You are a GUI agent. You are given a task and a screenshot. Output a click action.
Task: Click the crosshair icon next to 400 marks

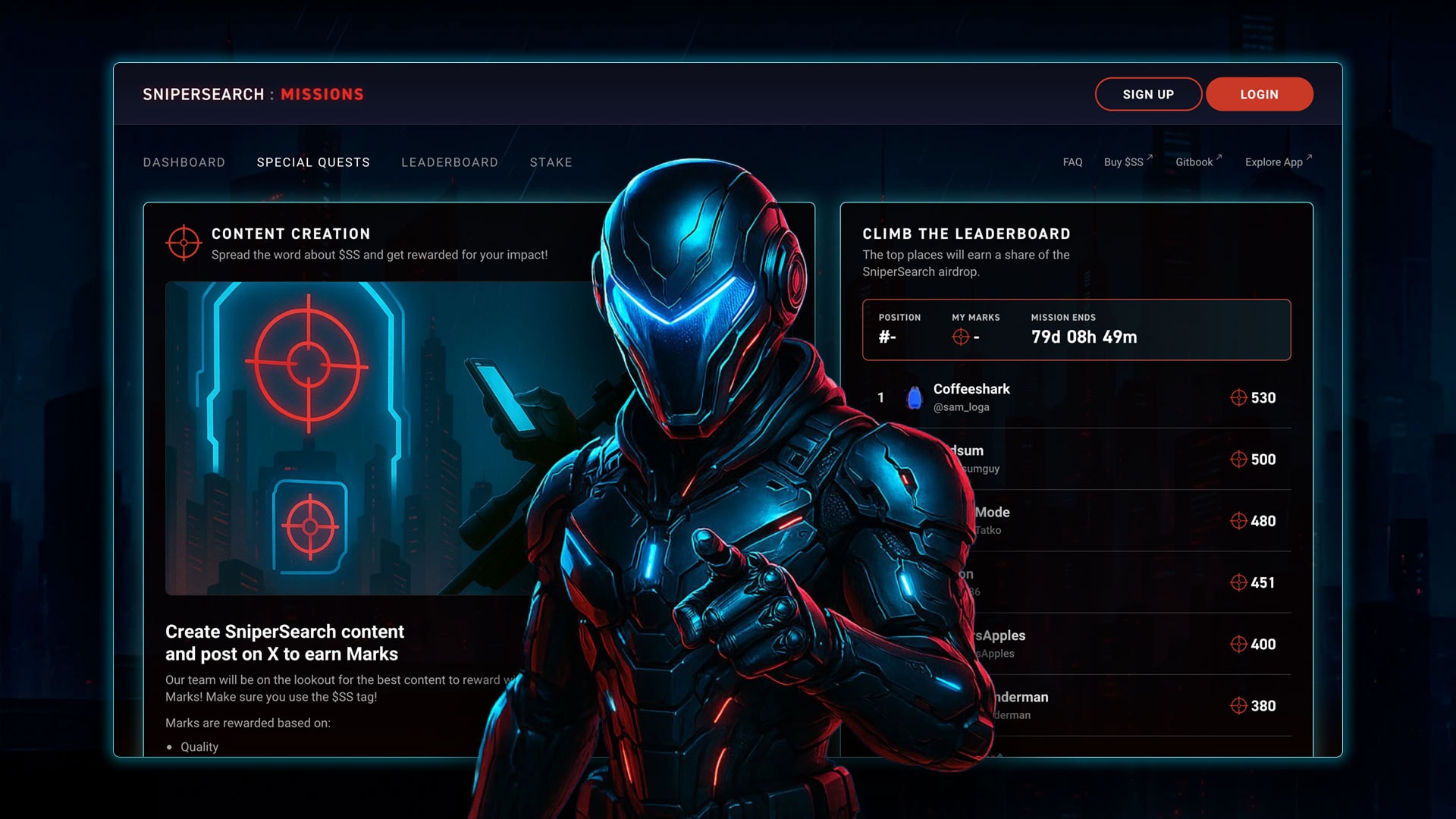pos(1238,644)
